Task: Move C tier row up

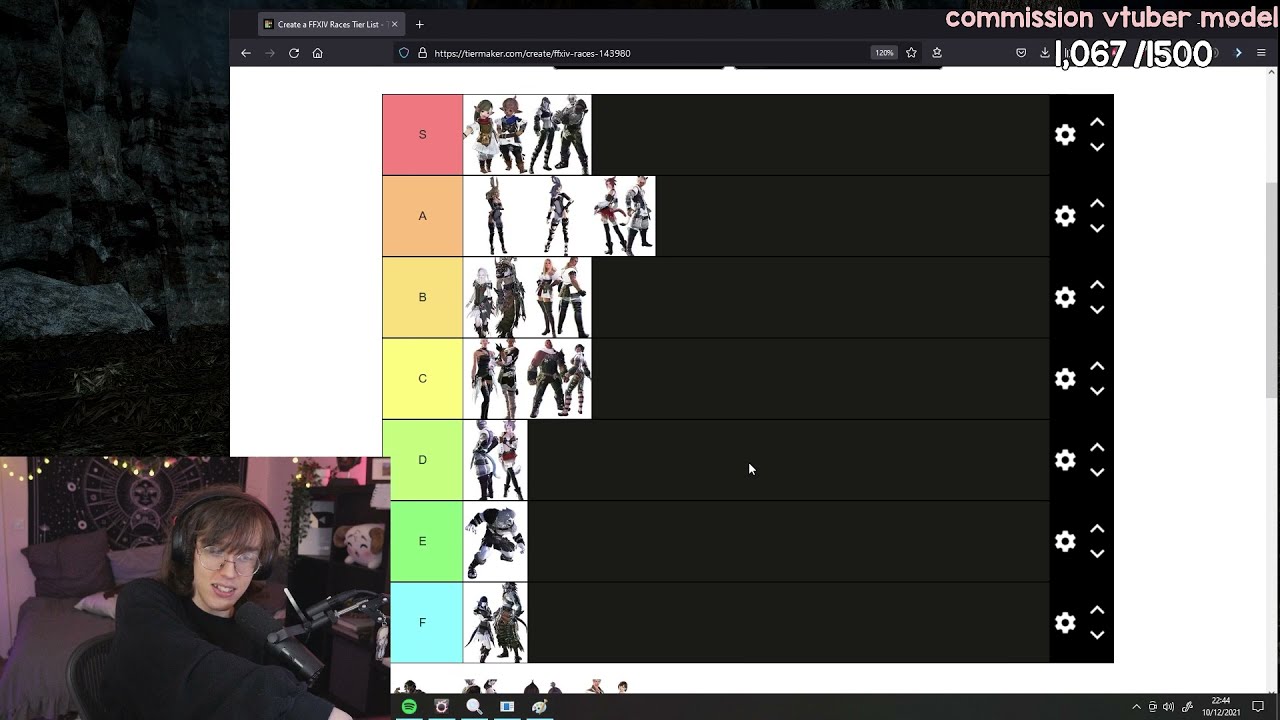Action: pos(1097,366)
